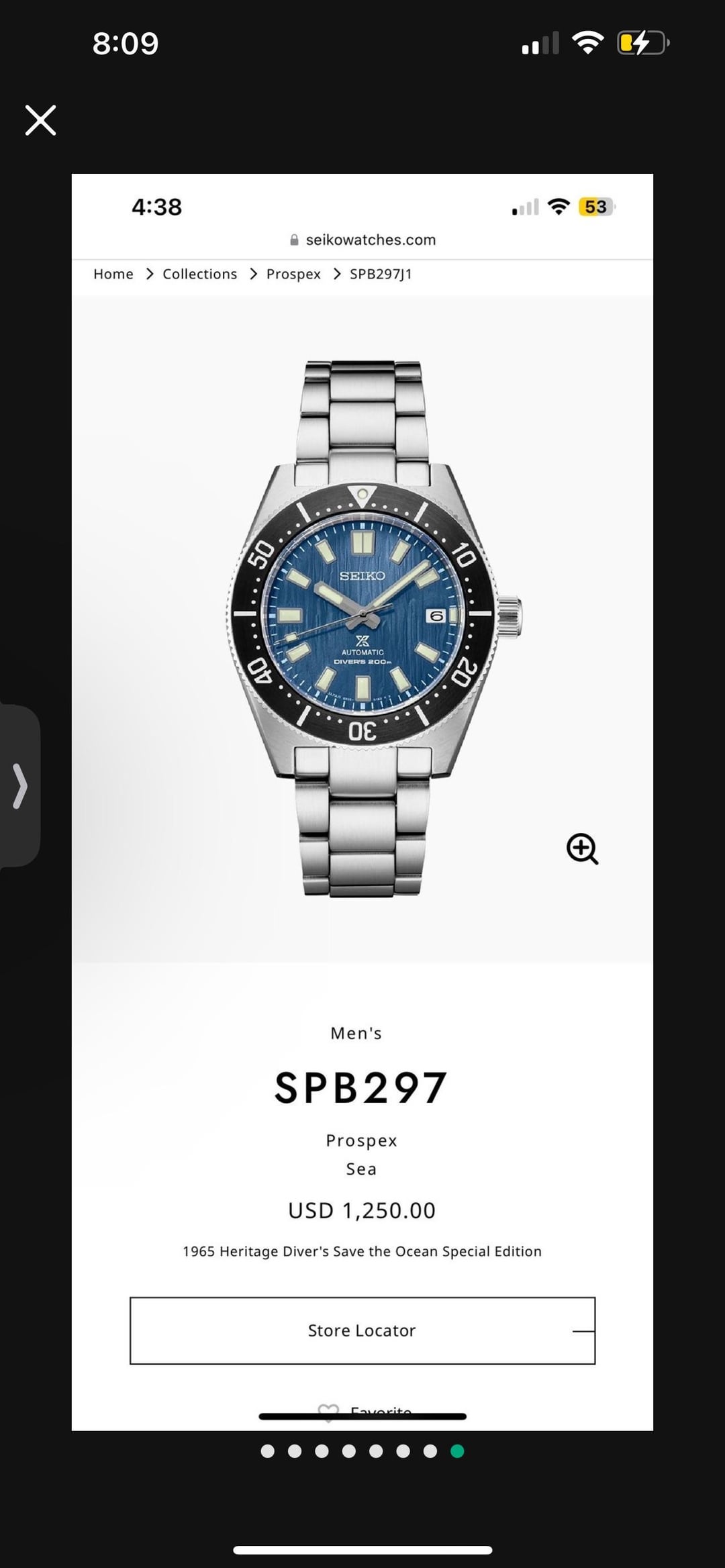
Task: Select the active green page dot
Action: pos(457,1451)
